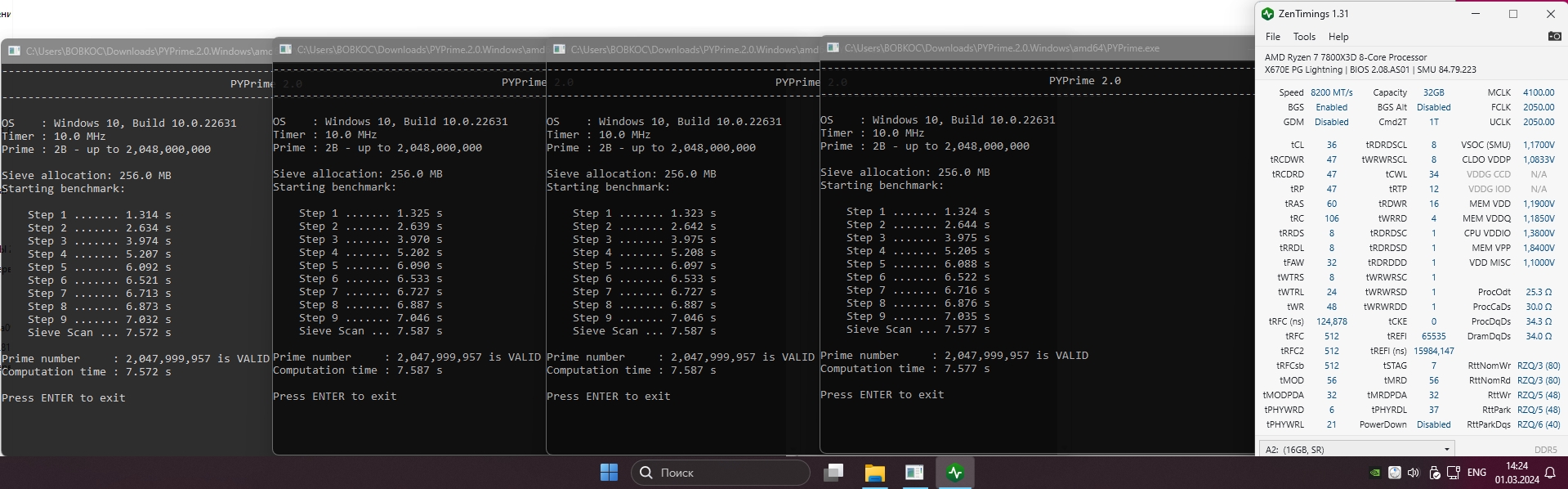The image size is (1568, 489).
Task: Open the Windows Start menu
Action: point(609,473)
